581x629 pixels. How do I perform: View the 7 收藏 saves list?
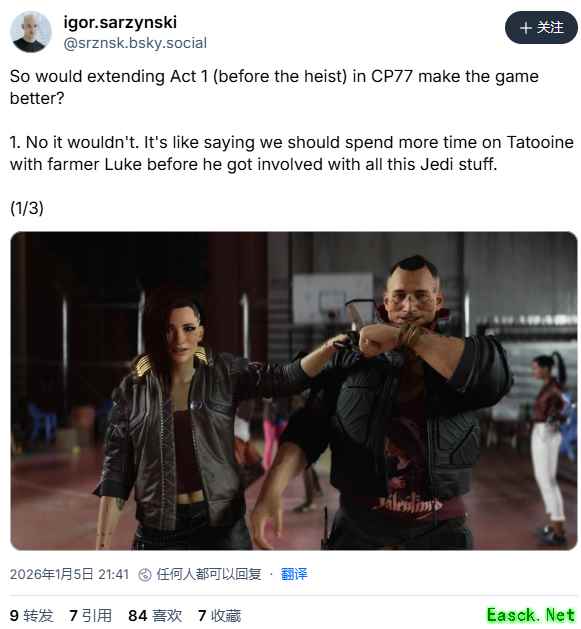pyautogui.click(x=219, y=615)
